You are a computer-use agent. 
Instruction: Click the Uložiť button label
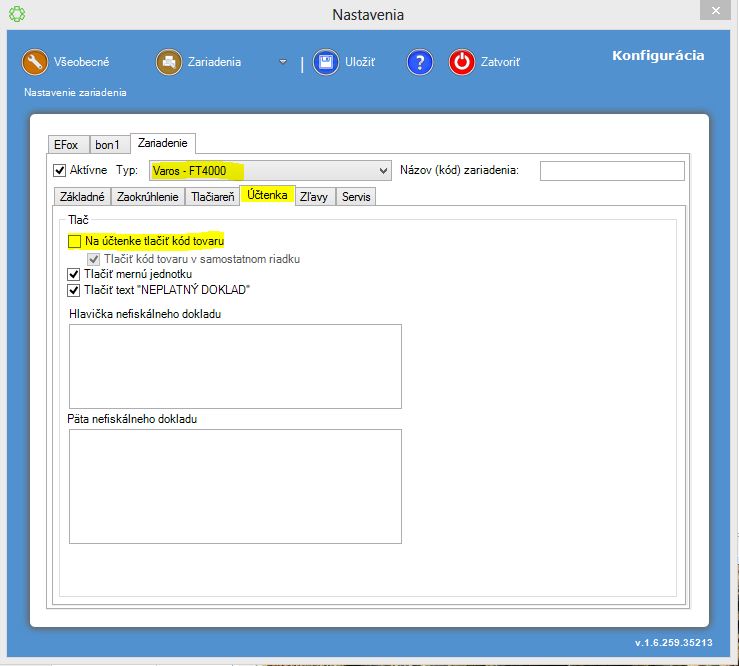coord(360,62)
